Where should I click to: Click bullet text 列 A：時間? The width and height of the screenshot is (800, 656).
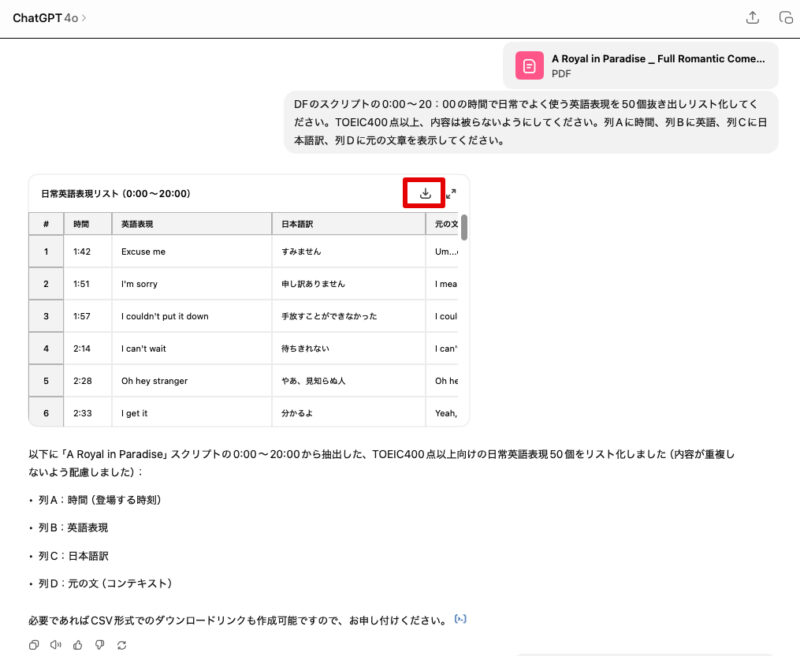click(100, 500)
